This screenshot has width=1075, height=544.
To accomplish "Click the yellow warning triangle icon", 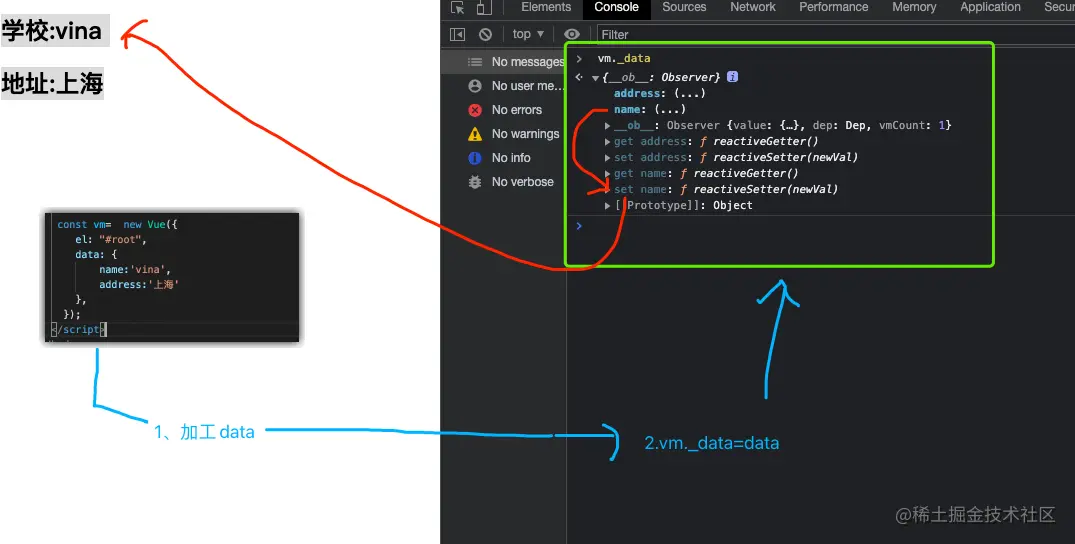I will pos(475,134).
